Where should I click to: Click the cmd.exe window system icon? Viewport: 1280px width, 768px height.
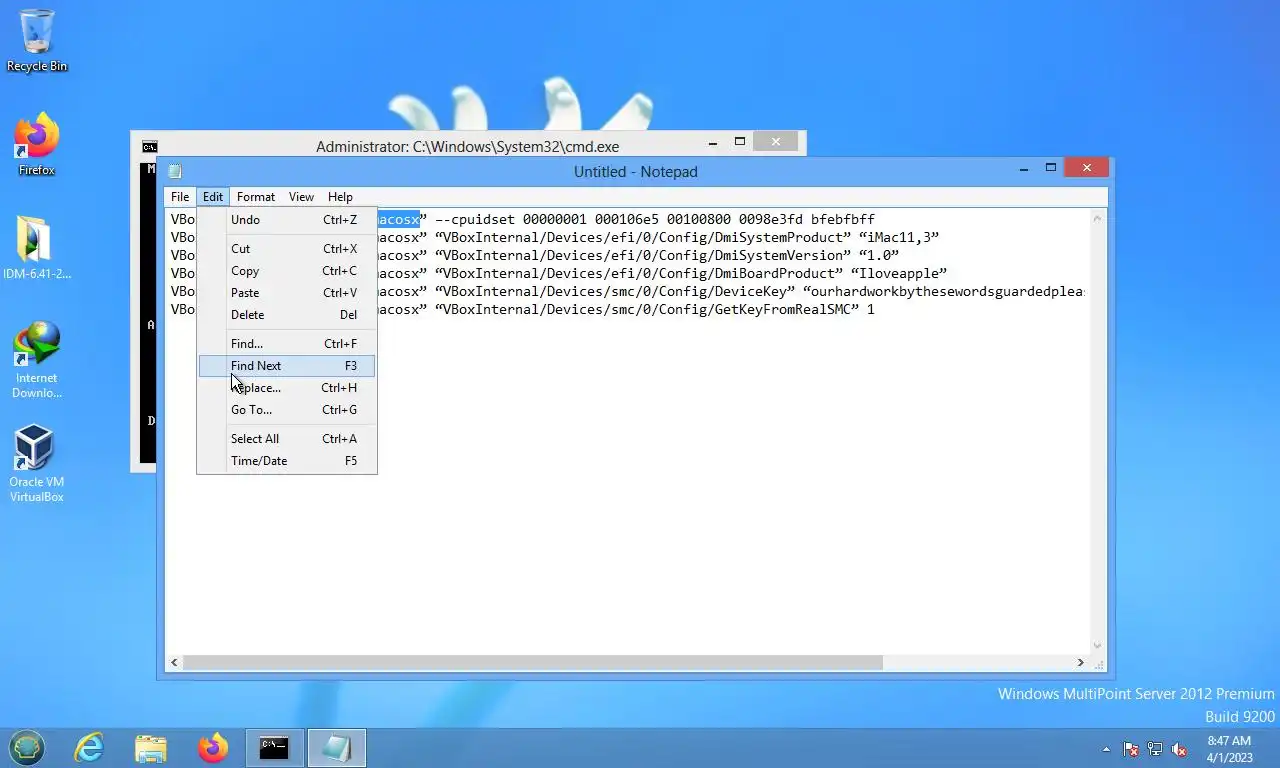pyautogui.click(x=149, y=146)
